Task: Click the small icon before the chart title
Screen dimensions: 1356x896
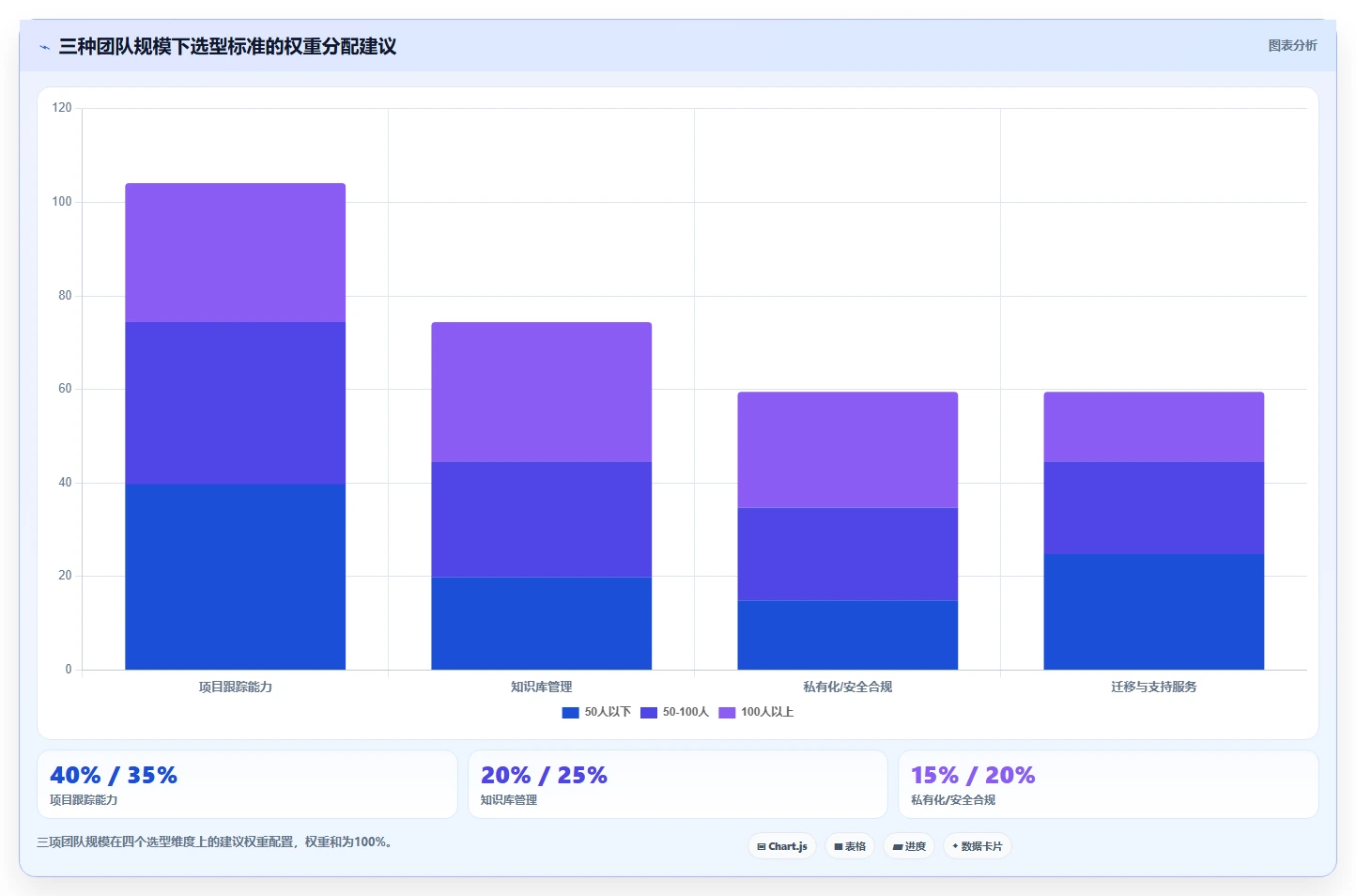Action: tap(45, 47)
